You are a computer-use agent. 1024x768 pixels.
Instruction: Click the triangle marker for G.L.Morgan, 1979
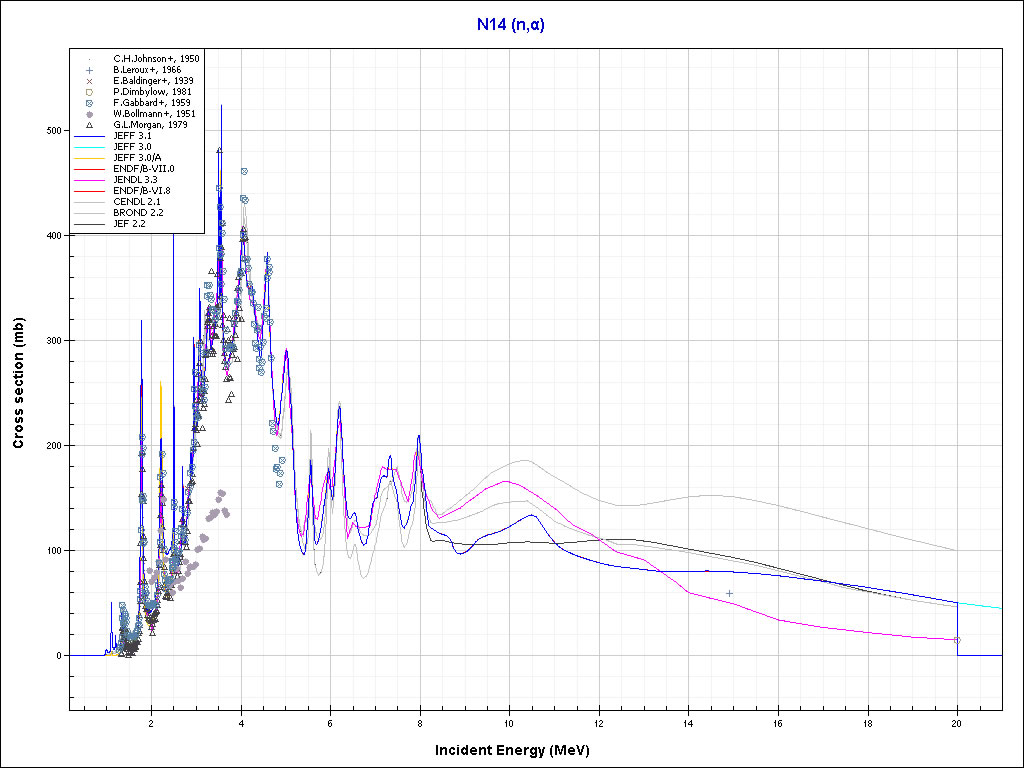[x=89, y=125]
